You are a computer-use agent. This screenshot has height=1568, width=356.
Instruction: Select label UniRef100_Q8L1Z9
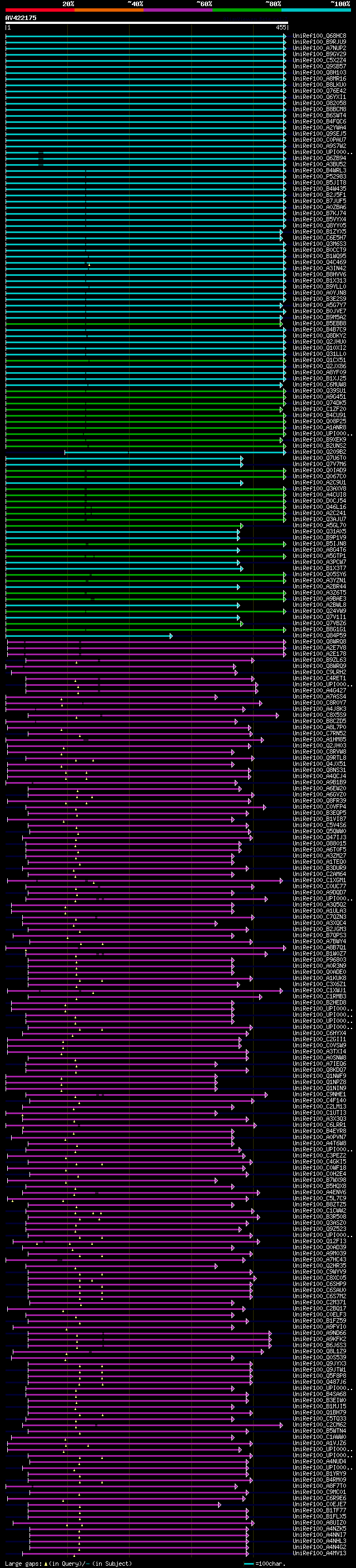tap(319, 1351)
